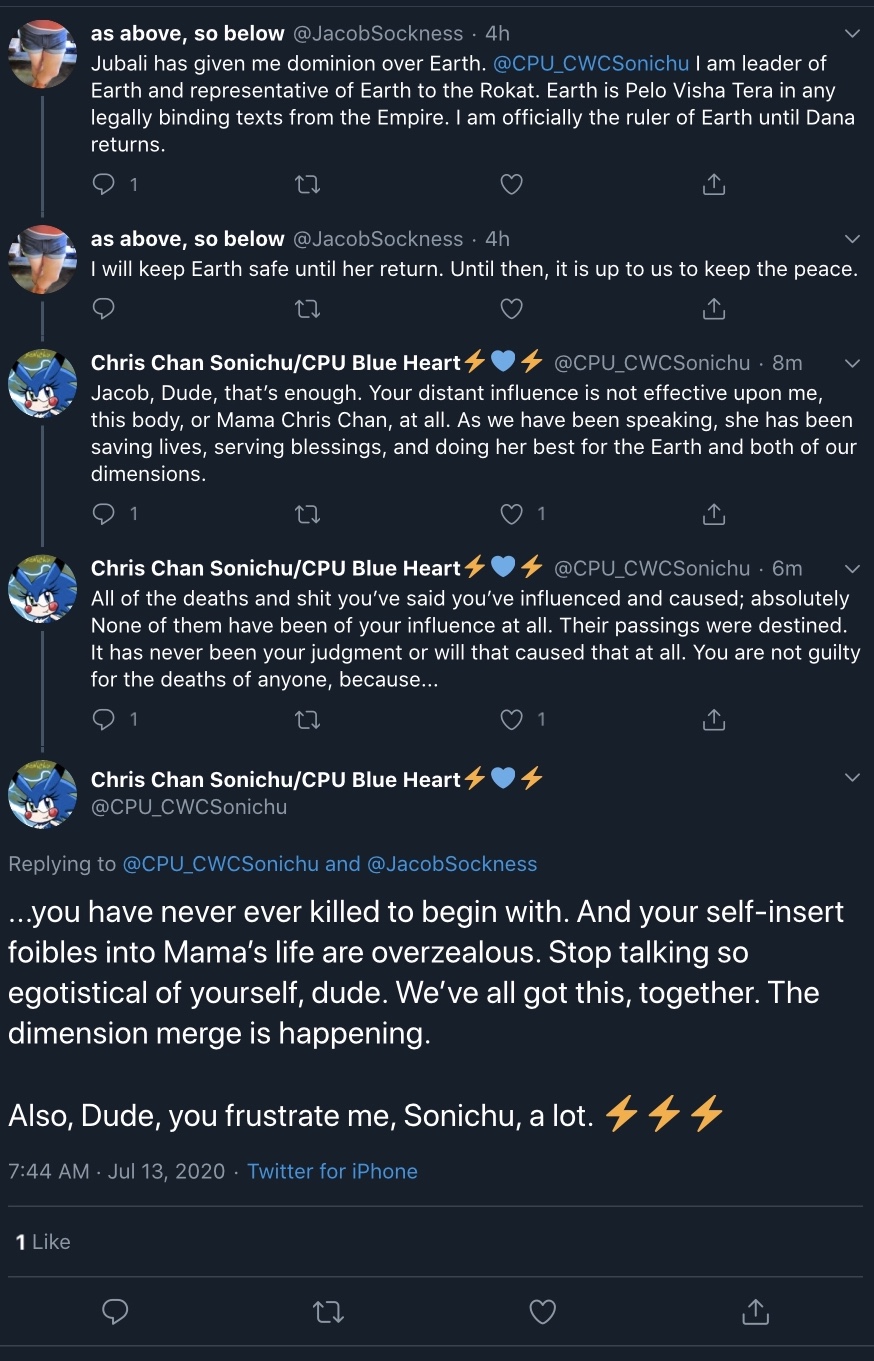
Task: Open options chevron on 'Jacob, Dude' tweet
Action: tap(852, 362)
